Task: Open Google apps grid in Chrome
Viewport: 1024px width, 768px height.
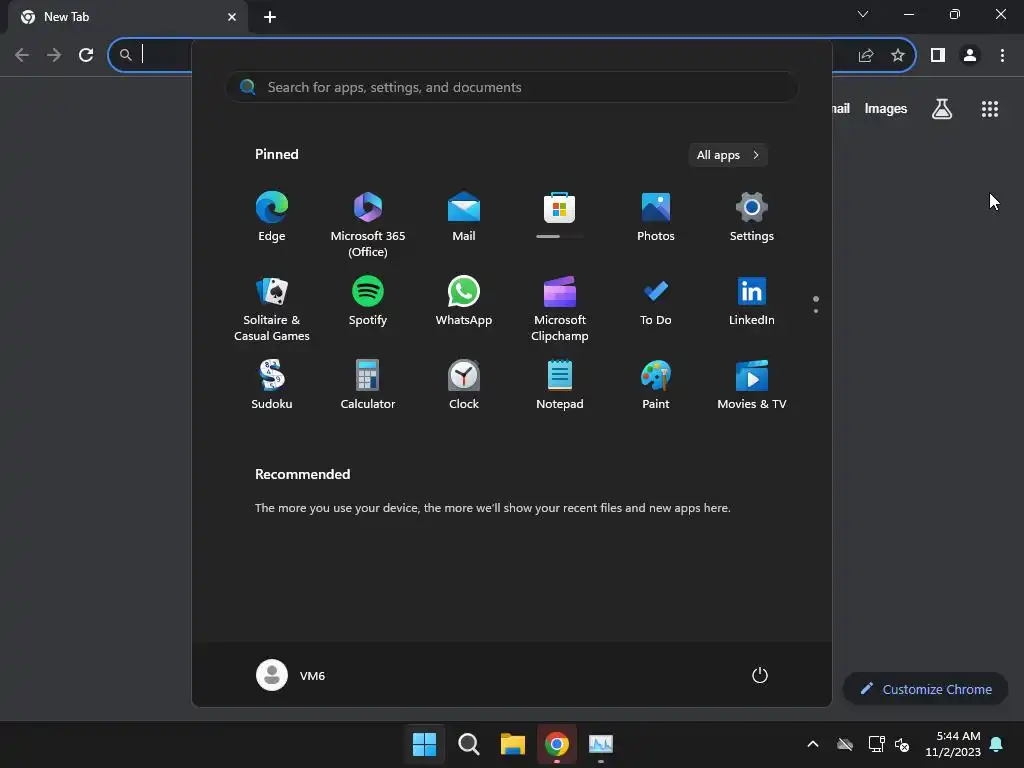Action: 990,109
